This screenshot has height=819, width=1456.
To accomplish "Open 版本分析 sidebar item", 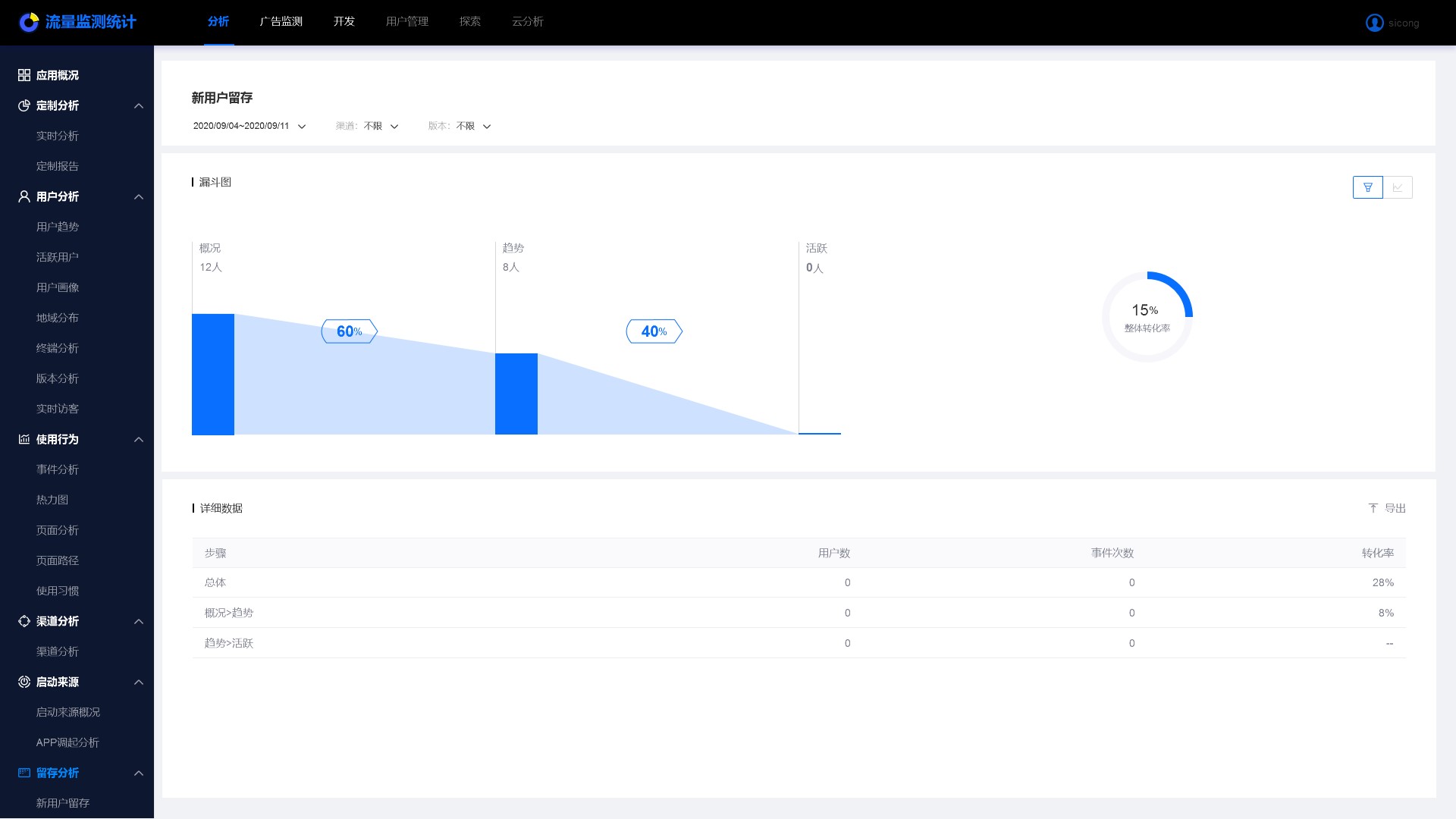I will coord(58,378).
